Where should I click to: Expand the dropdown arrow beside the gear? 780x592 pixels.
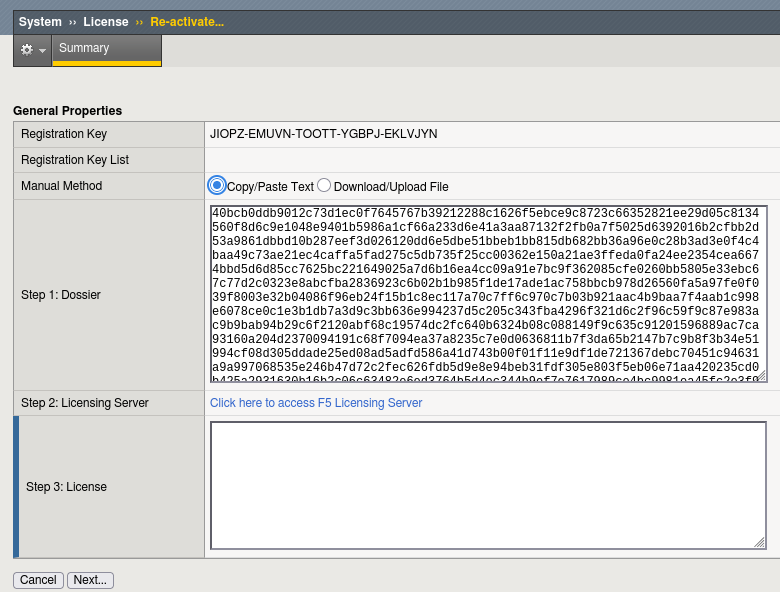point(42,51)
